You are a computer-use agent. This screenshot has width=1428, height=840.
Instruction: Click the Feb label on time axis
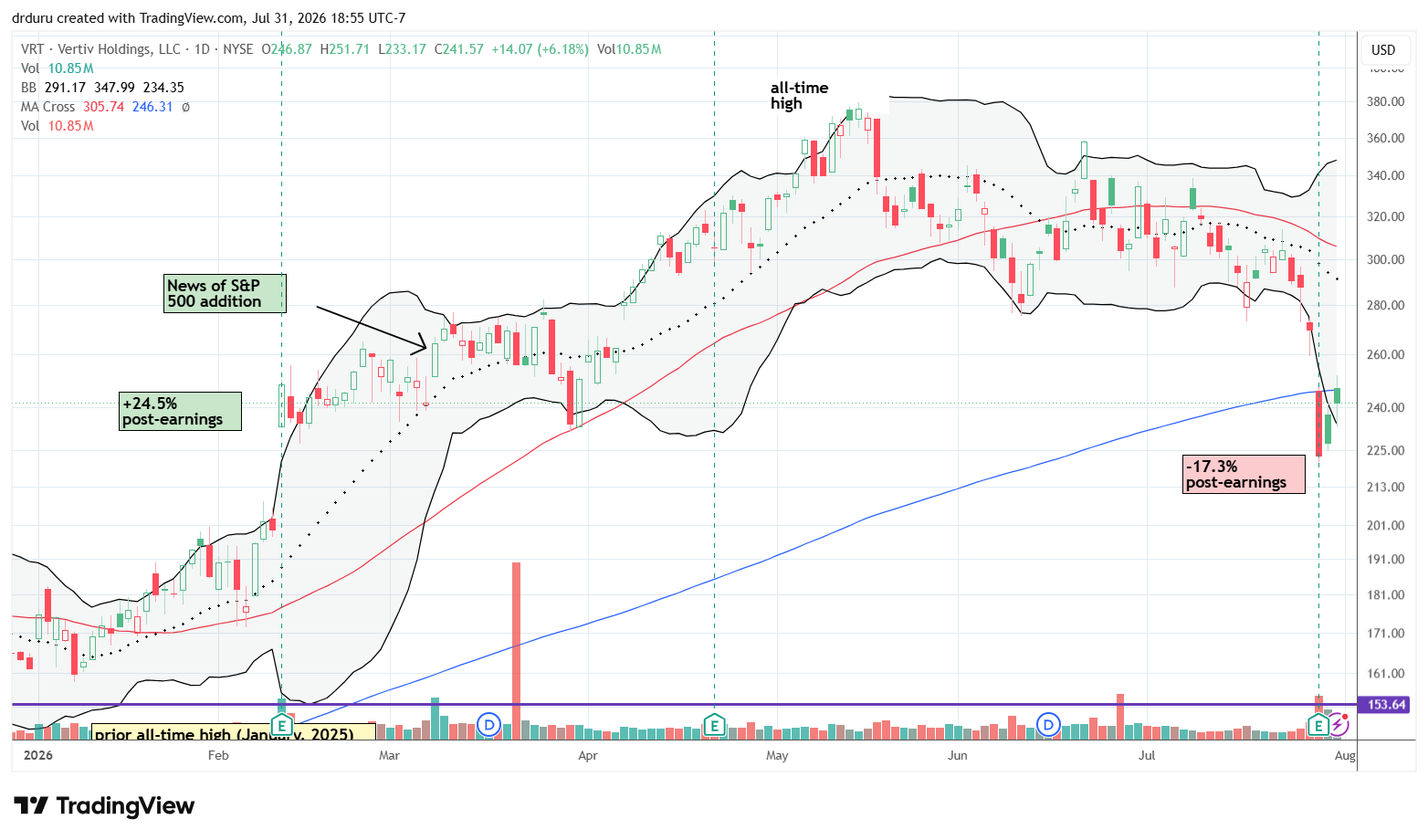coord(218,755)
